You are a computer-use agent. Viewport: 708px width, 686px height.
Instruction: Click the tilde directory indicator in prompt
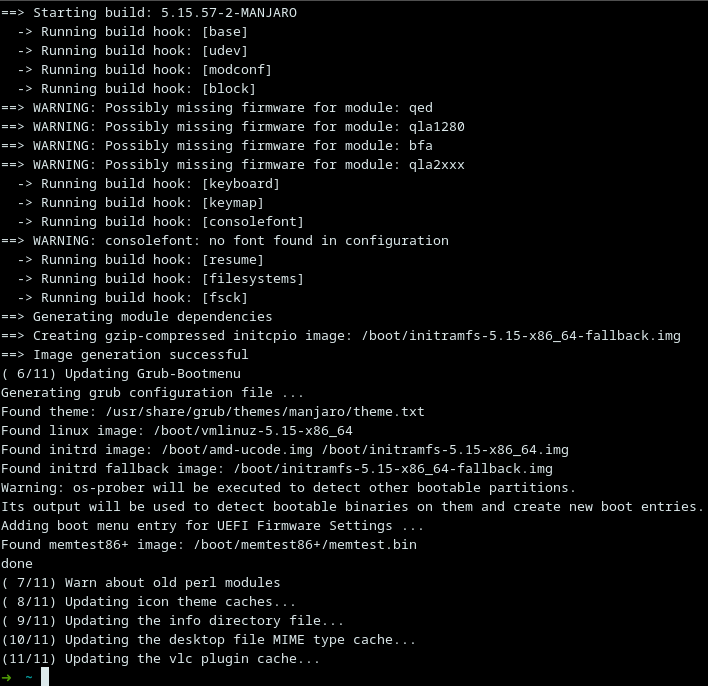28,677
